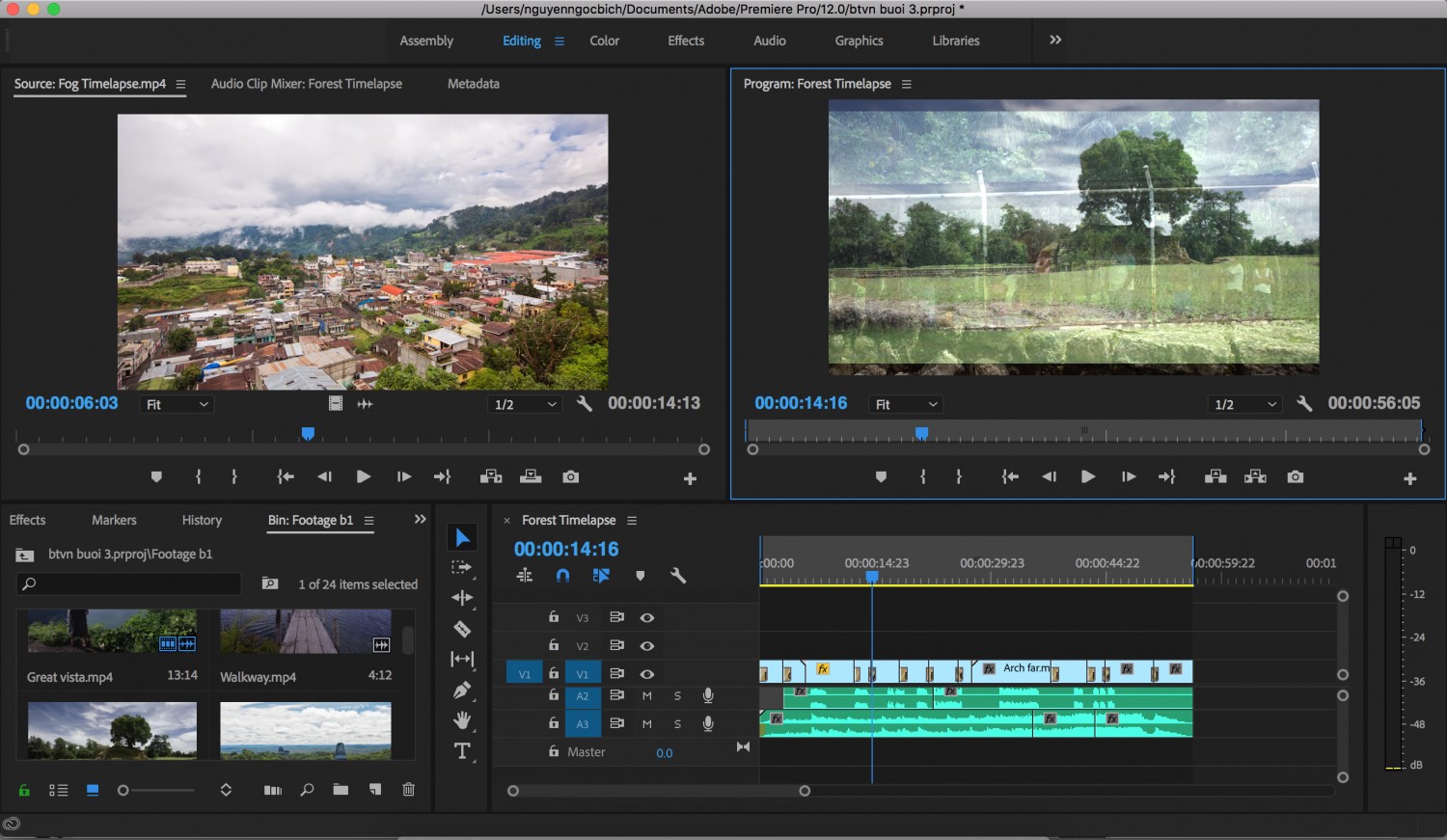Select the Selection tool arrow
This screenshot has width=1447, height=840.
462,537
